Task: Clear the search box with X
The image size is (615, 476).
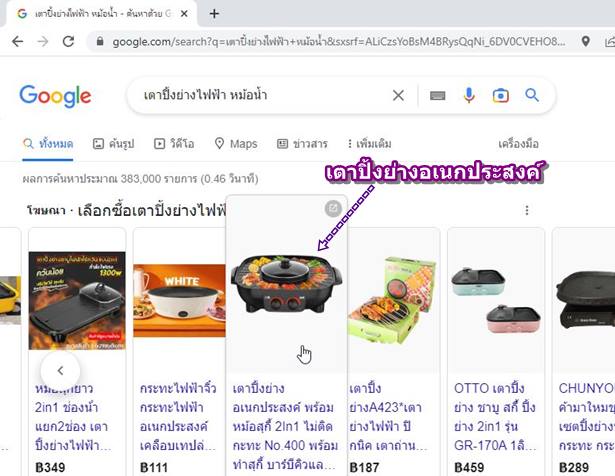Action: coord(398,95)
